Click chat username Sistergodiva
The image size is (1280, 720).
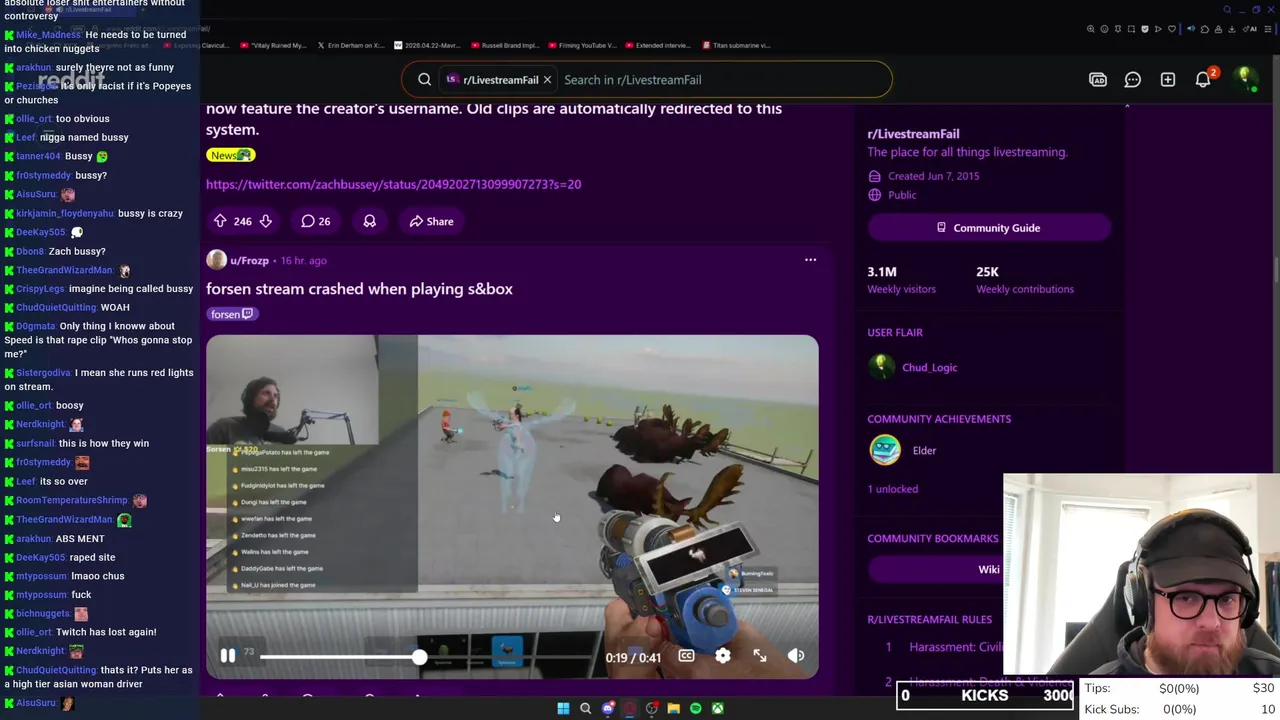43,373
